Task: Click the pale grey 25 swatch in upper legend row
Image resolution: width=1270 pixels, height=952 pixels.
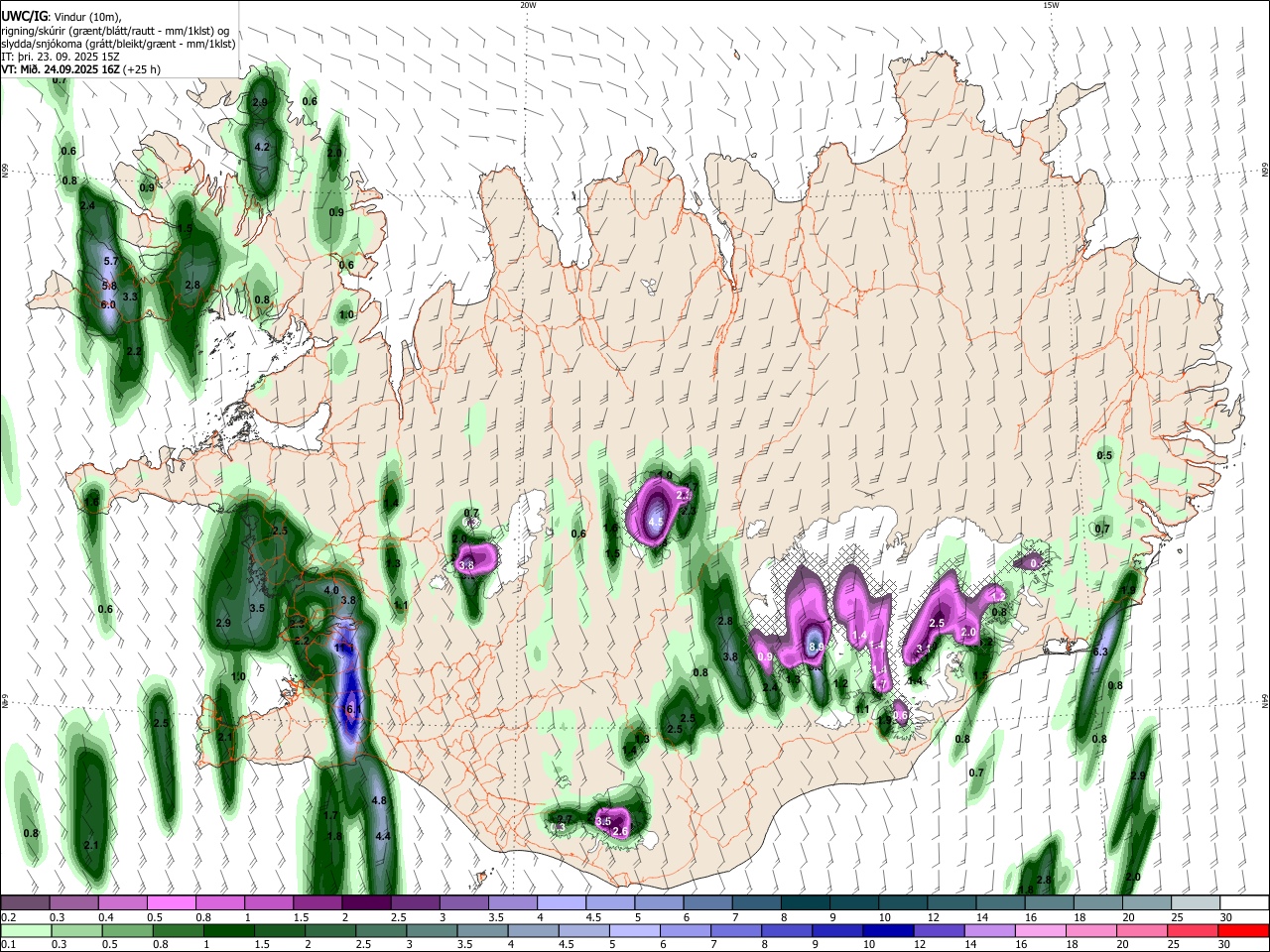Action: pyautogui.click(x=1195, y=903)
